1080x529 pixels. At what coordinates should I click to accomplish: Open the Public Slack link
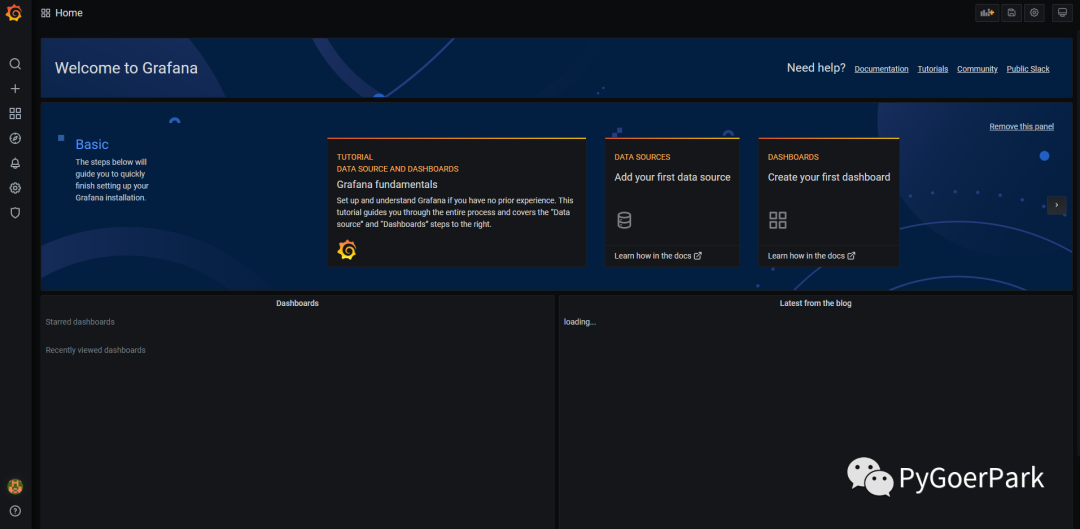tap(1028, 69)
